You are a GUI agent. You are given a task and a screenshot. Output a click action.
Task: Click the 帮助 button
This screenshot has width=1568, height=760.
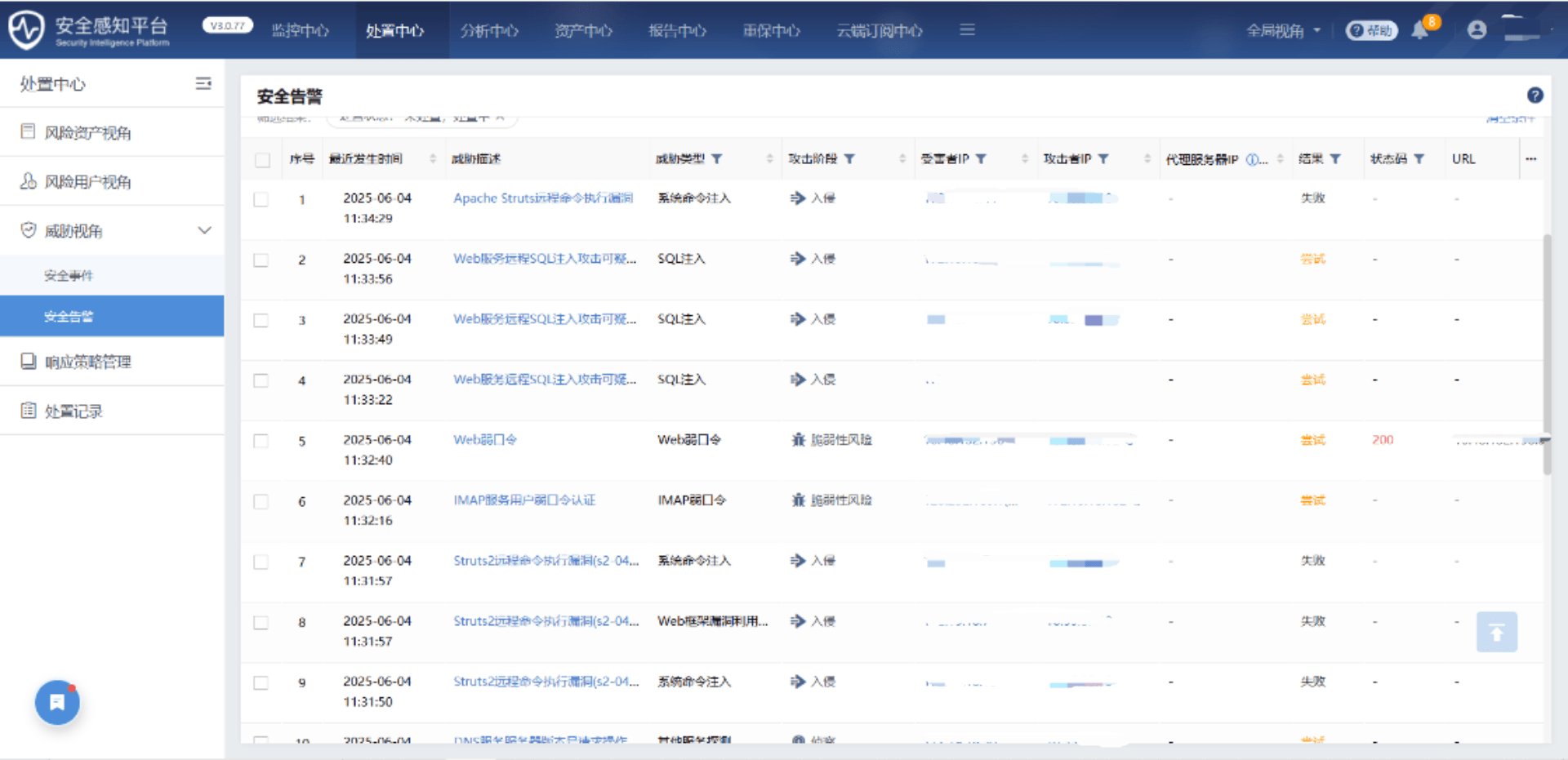[x=1372, y=31]
